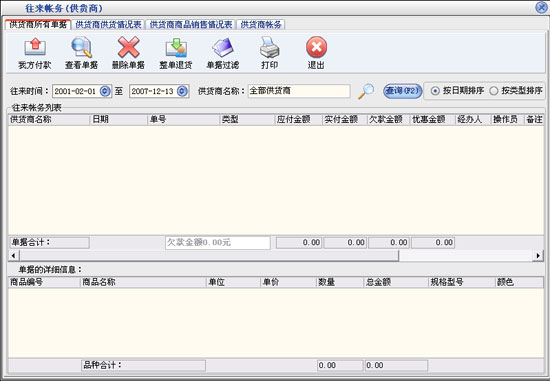Click the red 删除单据 delete icon
550x381 pixels.
(128, 47)
